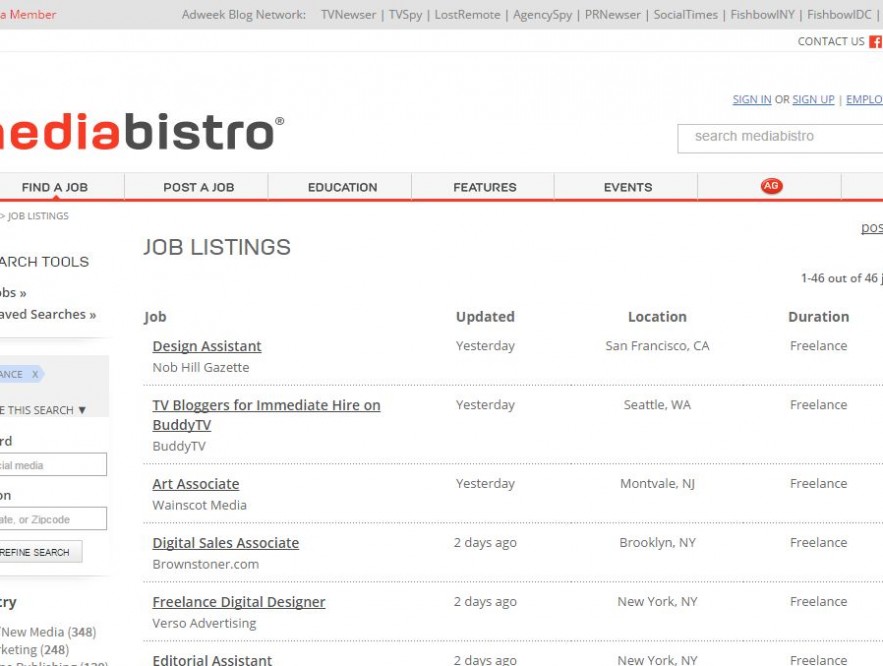The height and width of the screenshot is (666, 883).
Task: Sort by the Updated column header
Action: pos(485,317)
